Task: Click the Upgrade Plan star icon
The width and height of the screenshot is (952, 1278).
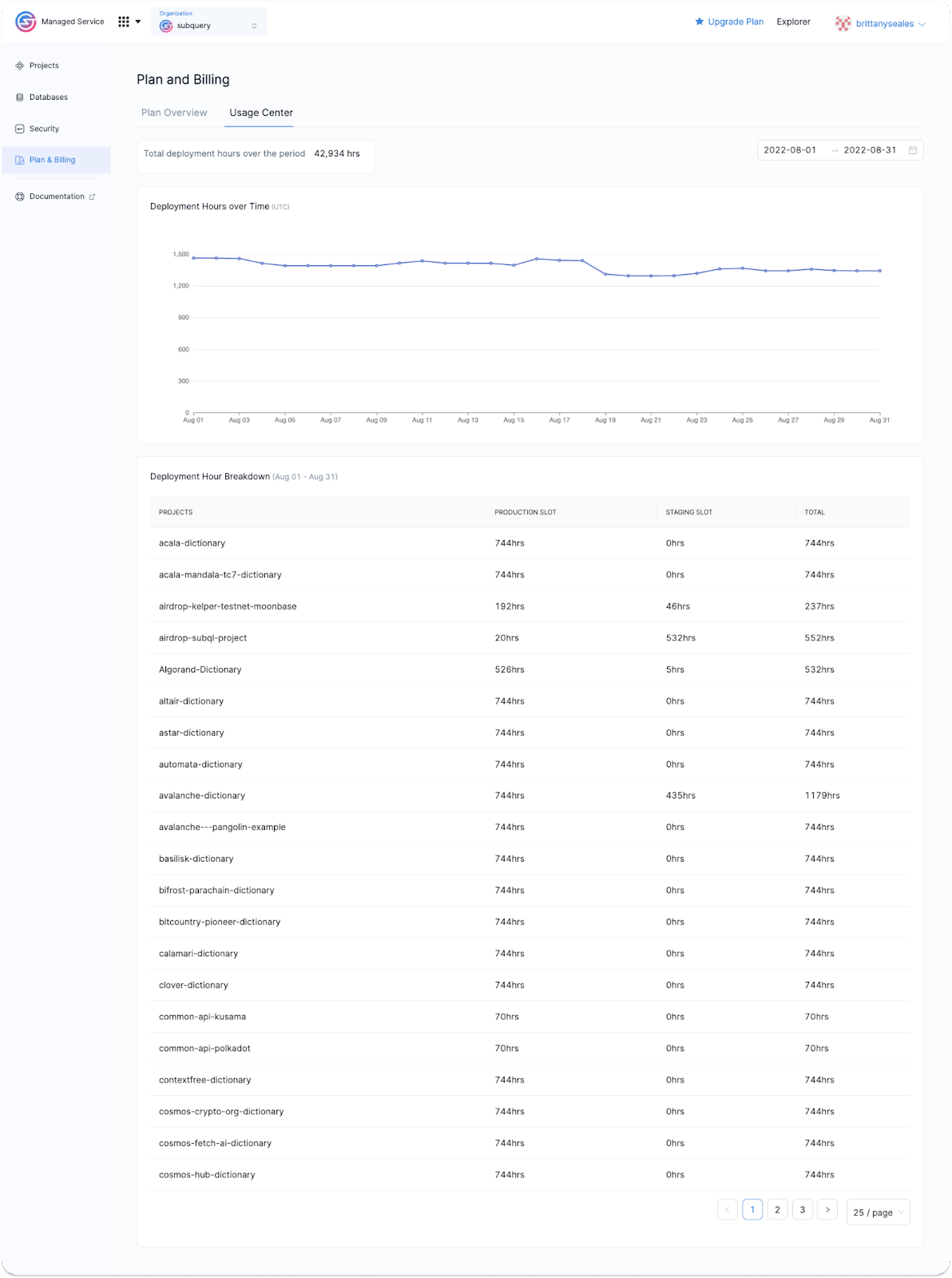Action: pos(700,22)
